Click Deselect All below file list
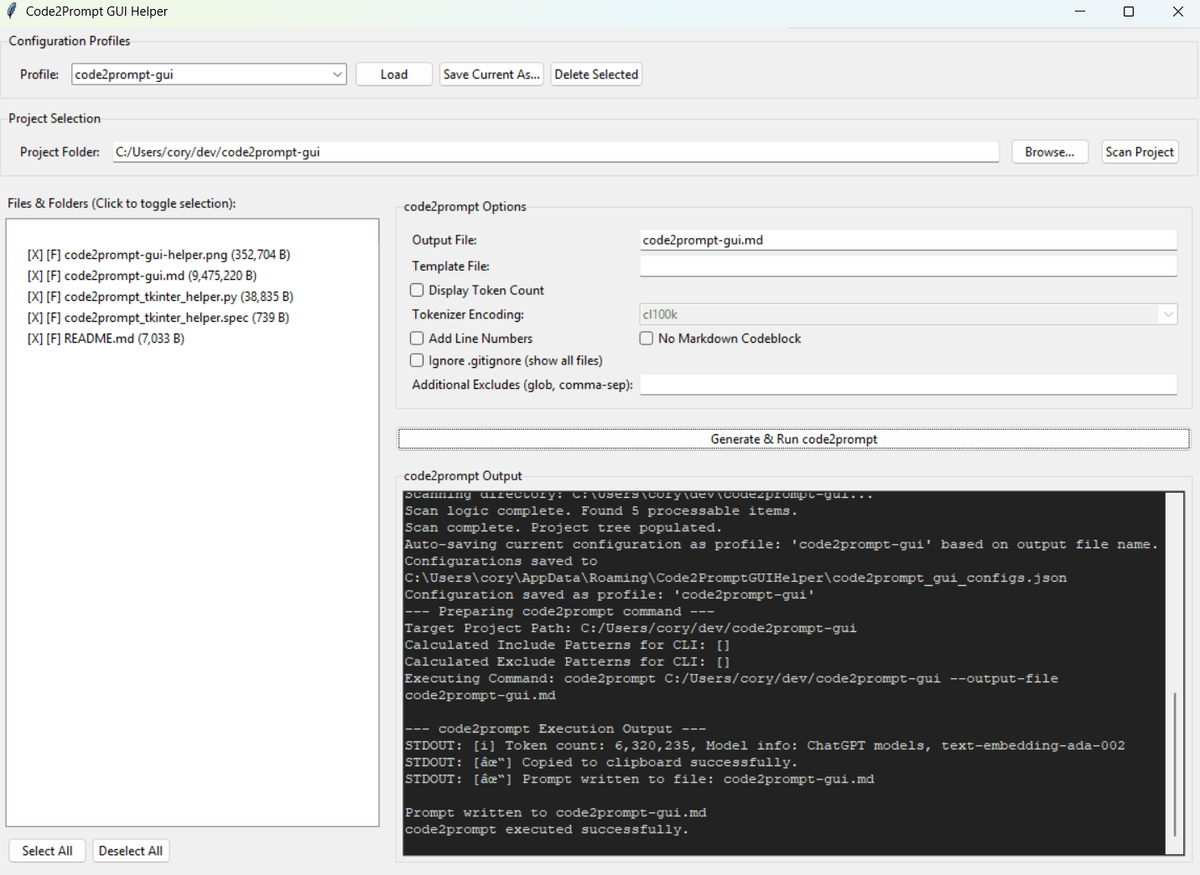The width and height of the screenshot is (1200, 875). [x=131, y=850]
